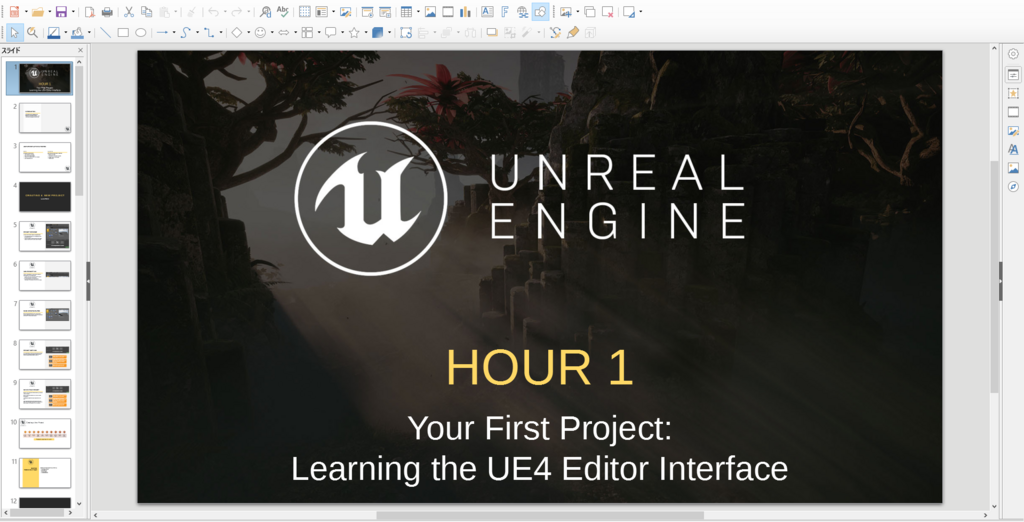Screen dimensions: 1024x522
Task: Select the Line drawing tool
Action: pos(105,33)
